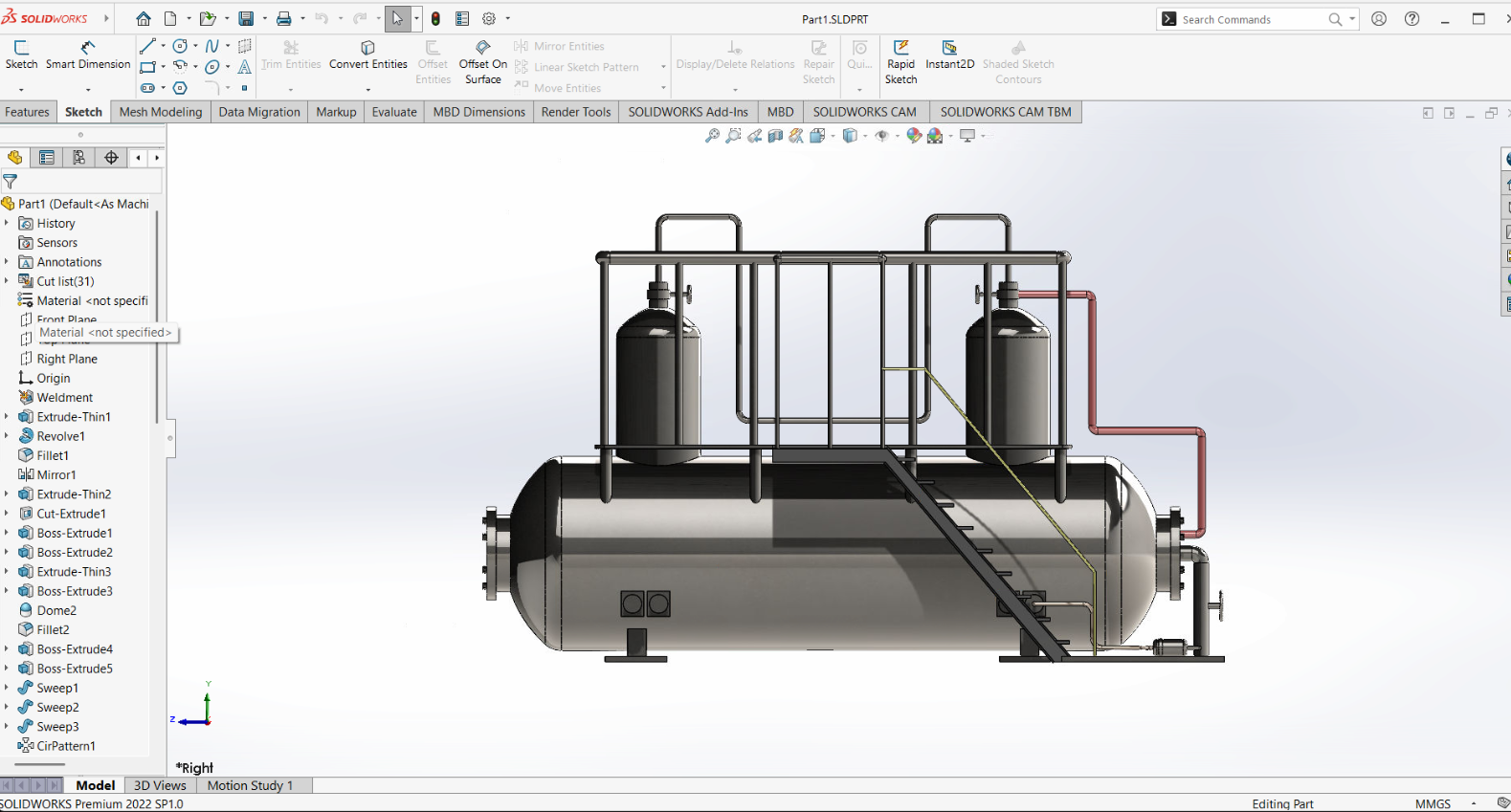Switch to the Mesh Modeling tab
Screen dimensions: 1511x812
(x=161, y=112)
